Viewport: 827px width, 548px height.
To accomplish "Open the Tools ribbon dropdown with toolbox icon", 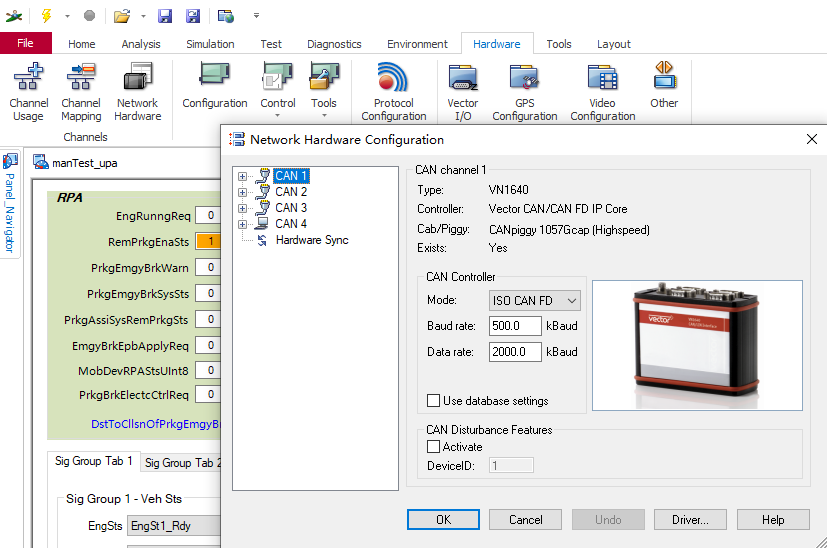I will pyautogui.click(x=324, y=90).
